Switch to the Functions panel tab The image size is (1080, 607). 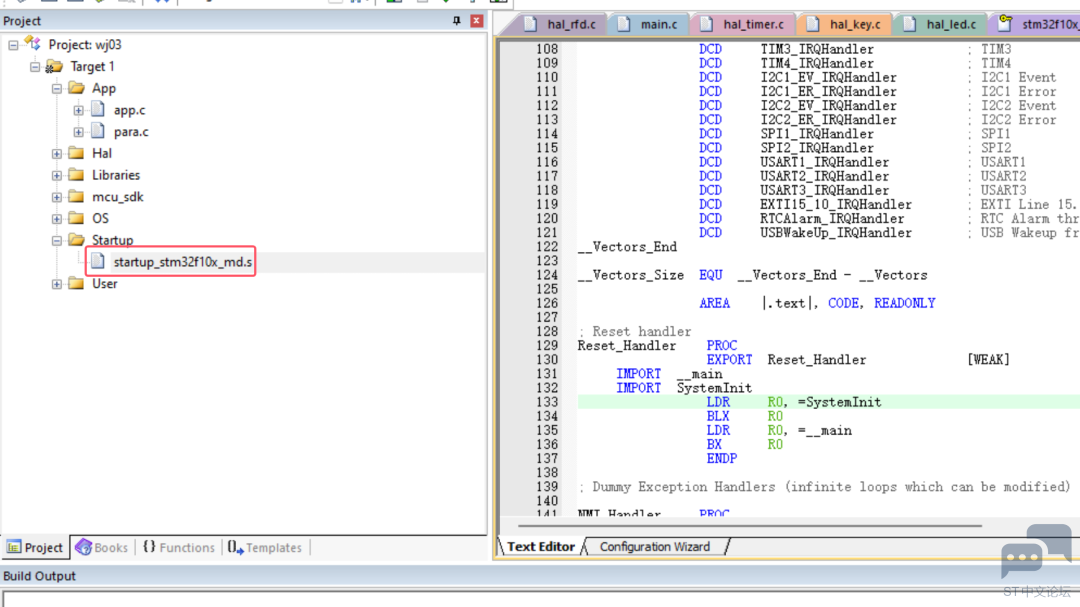point(179,547)
